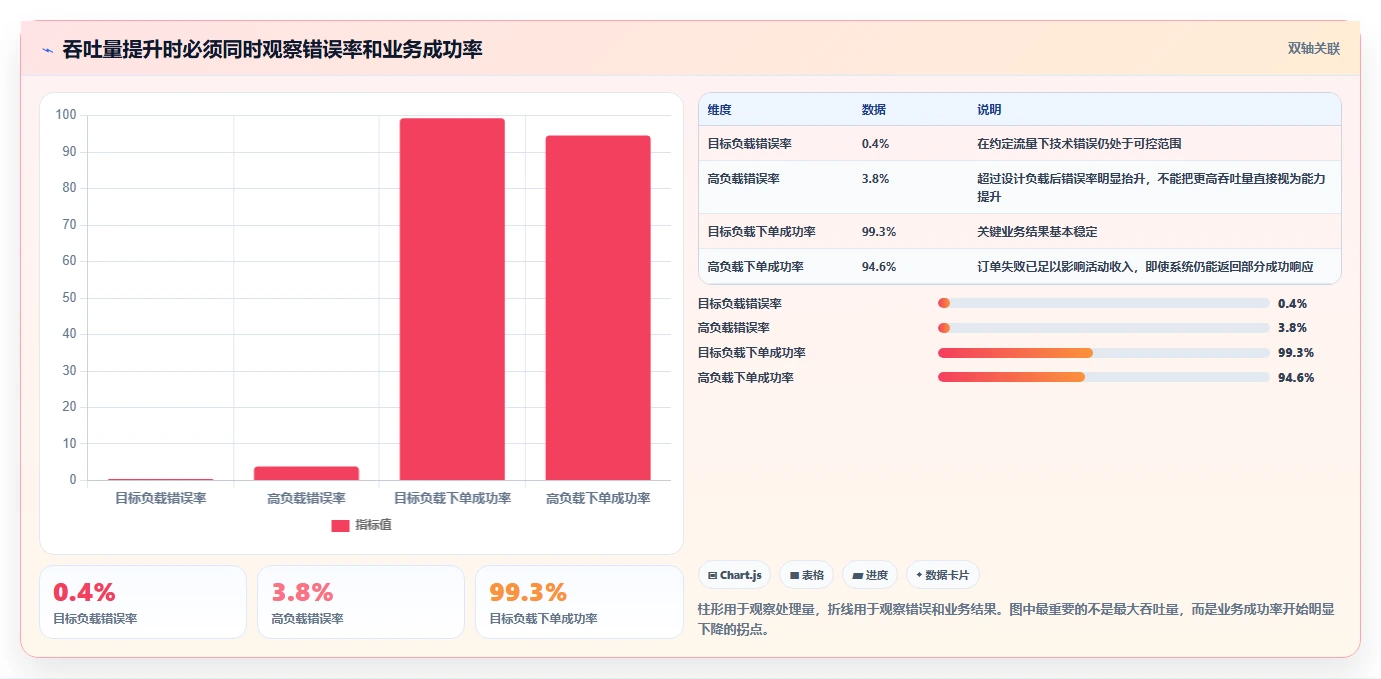Click the description starting with 订单失败已足以影响活动收入

click(1145, 267)
